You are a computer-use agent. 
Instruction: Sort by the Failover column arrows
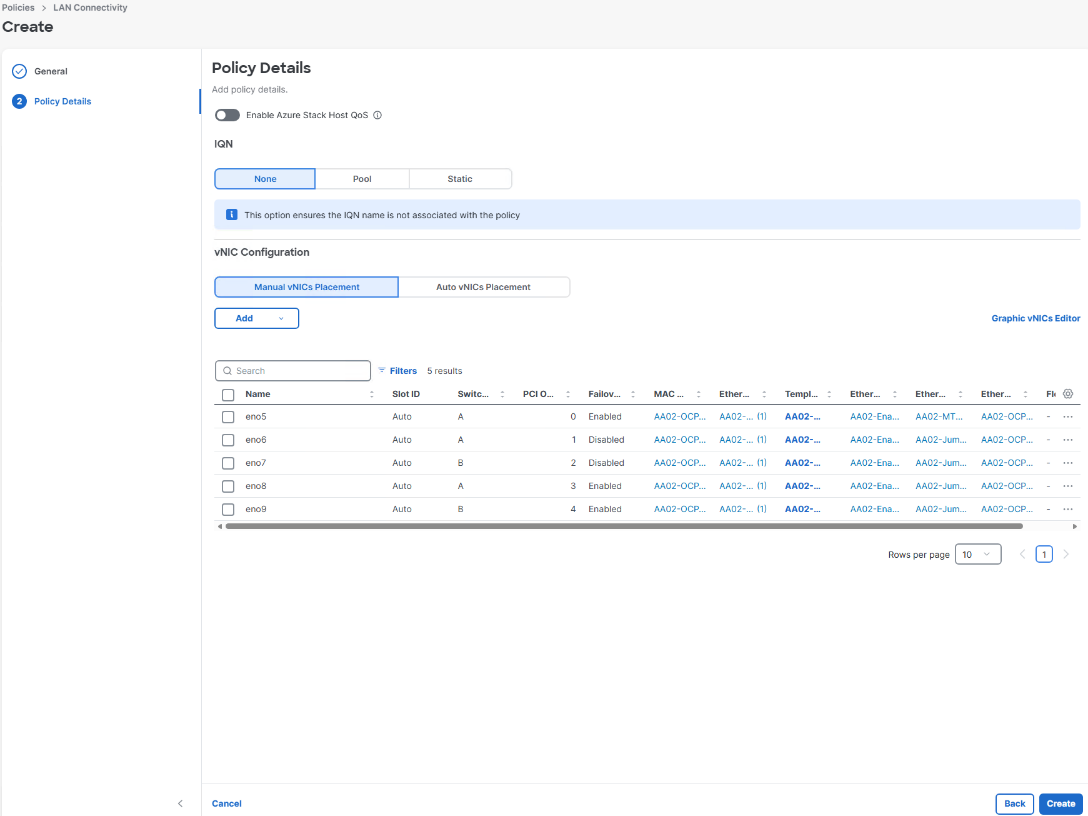click(x=633, y=394)
